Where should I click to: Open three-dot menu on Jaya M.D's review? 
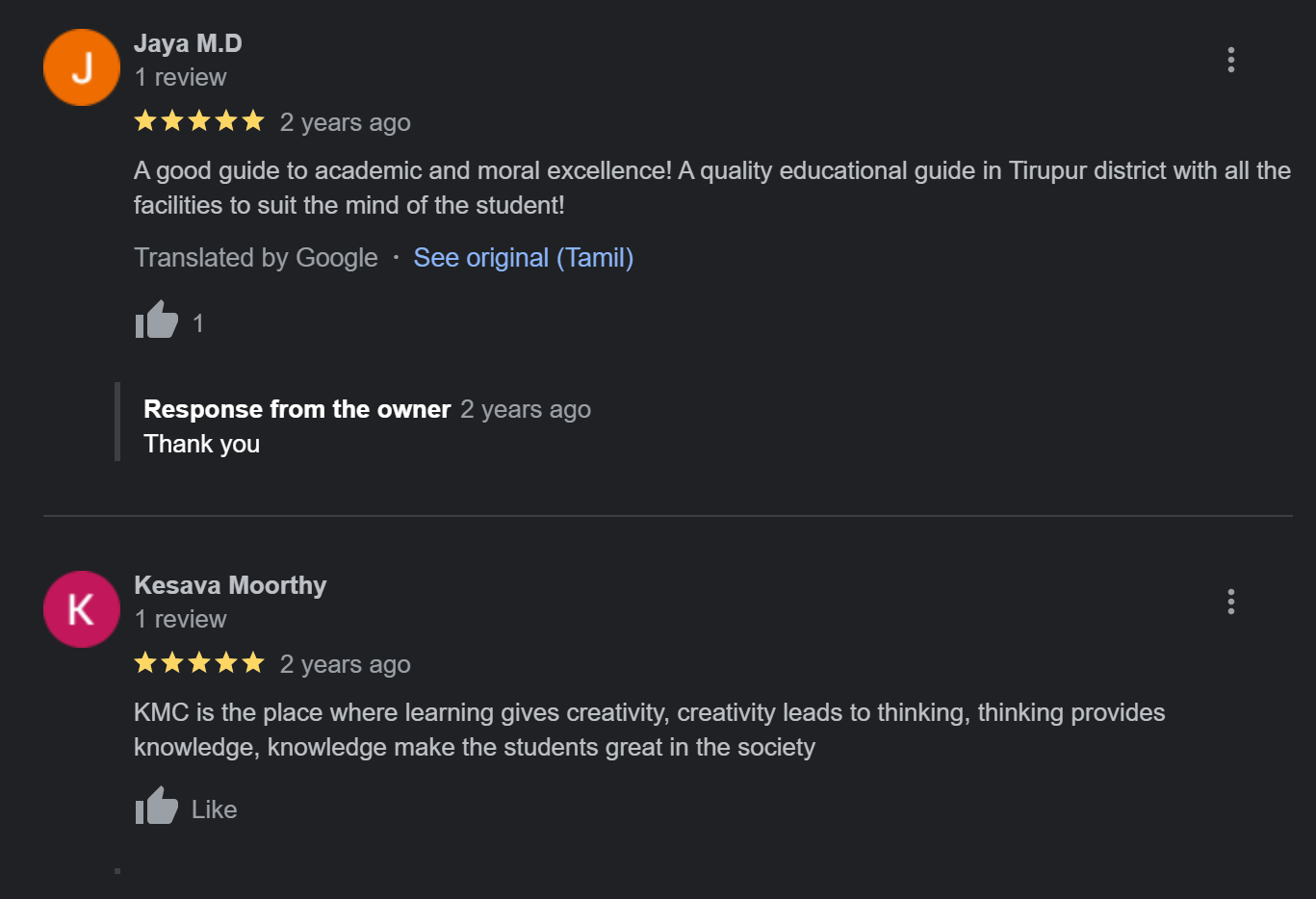pyautogui.click(x=1230, y=60)
